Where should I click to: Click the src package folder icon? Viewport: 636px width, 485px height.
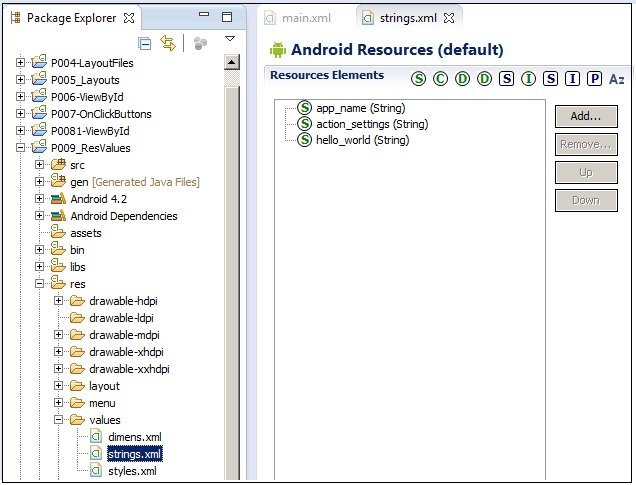[x=58, y=164]
